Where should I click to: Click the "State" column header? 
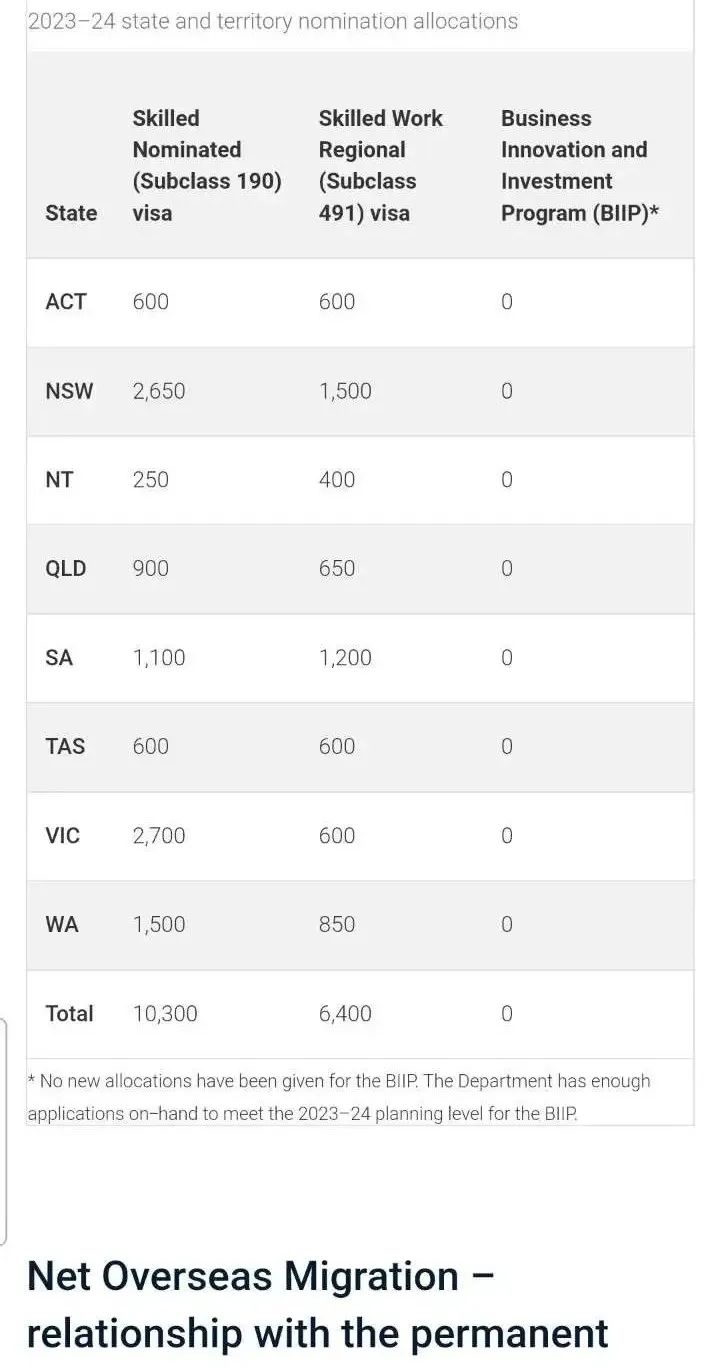71,213
